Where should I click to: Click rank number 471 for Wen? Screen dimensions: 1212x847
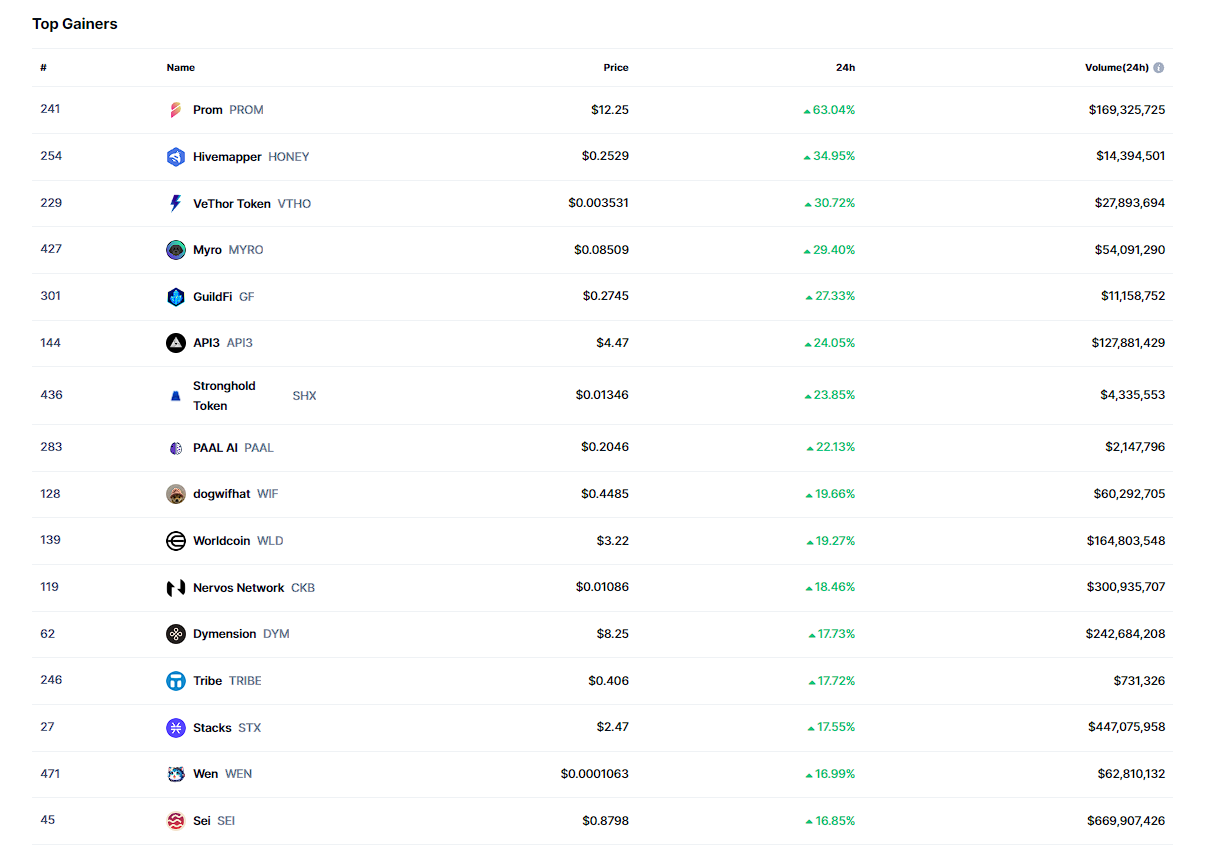50,773
